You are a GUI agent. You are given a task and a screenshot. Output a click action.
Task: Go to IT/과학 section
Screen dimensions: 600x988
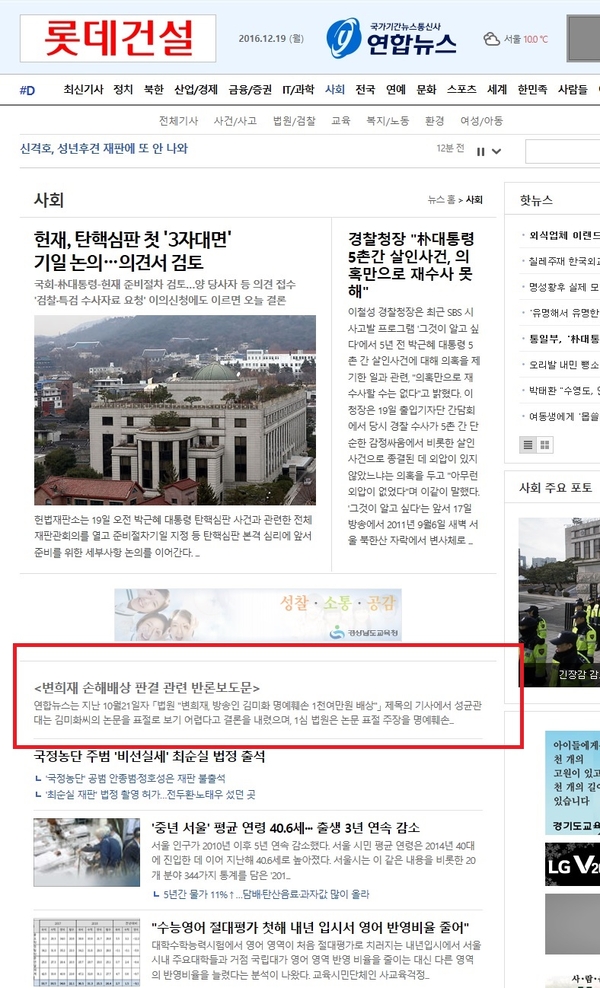click(298, 89)
